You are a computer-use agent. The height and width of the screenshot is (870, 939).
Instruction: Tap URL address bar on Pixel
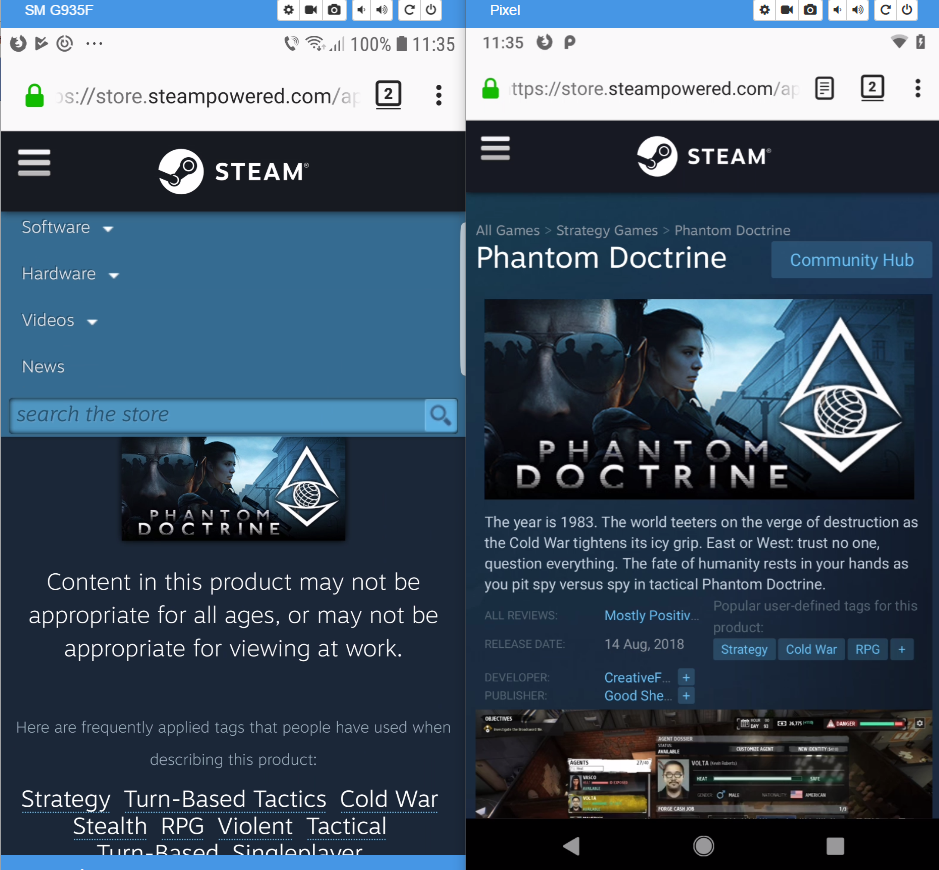(655, 89)
